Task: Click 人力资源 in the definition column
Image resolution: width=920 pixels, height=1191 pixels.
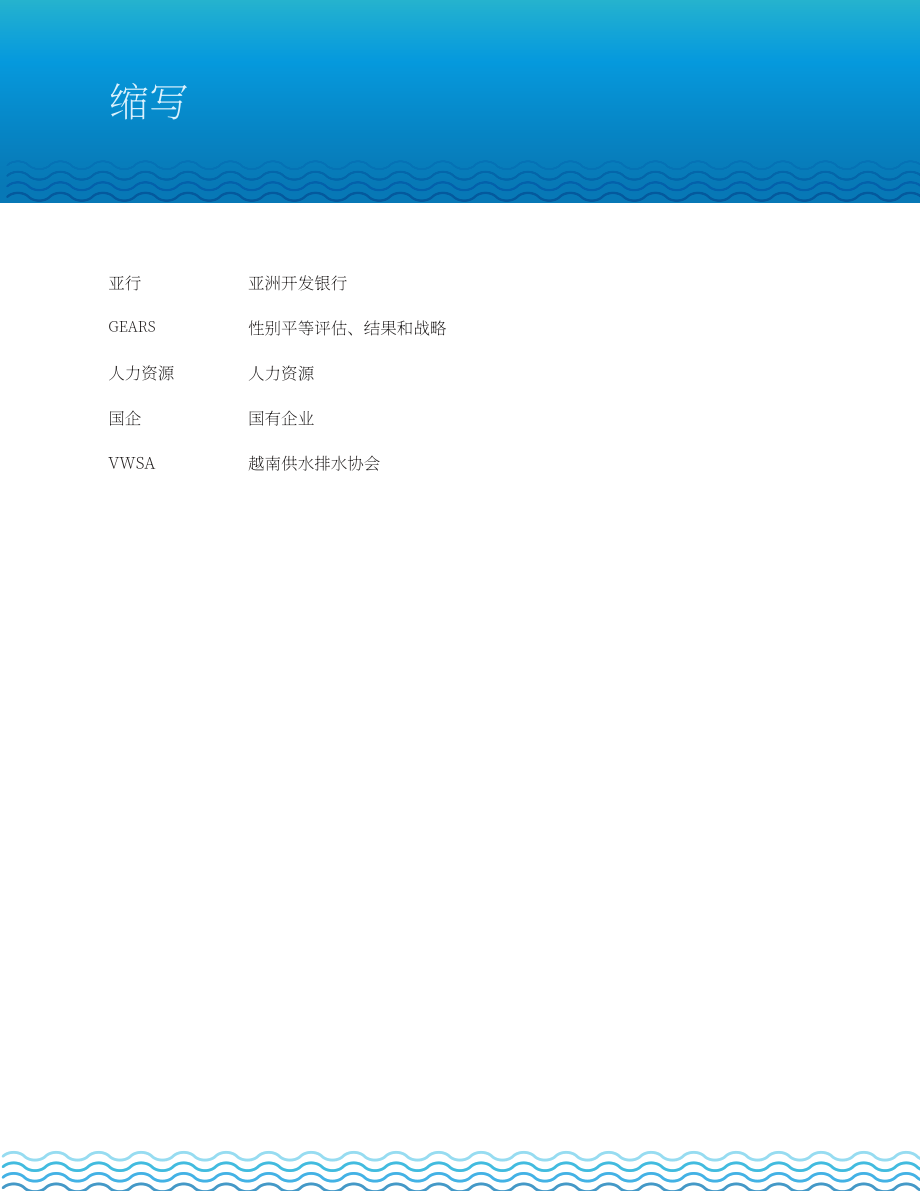Action: click(281, 373)
